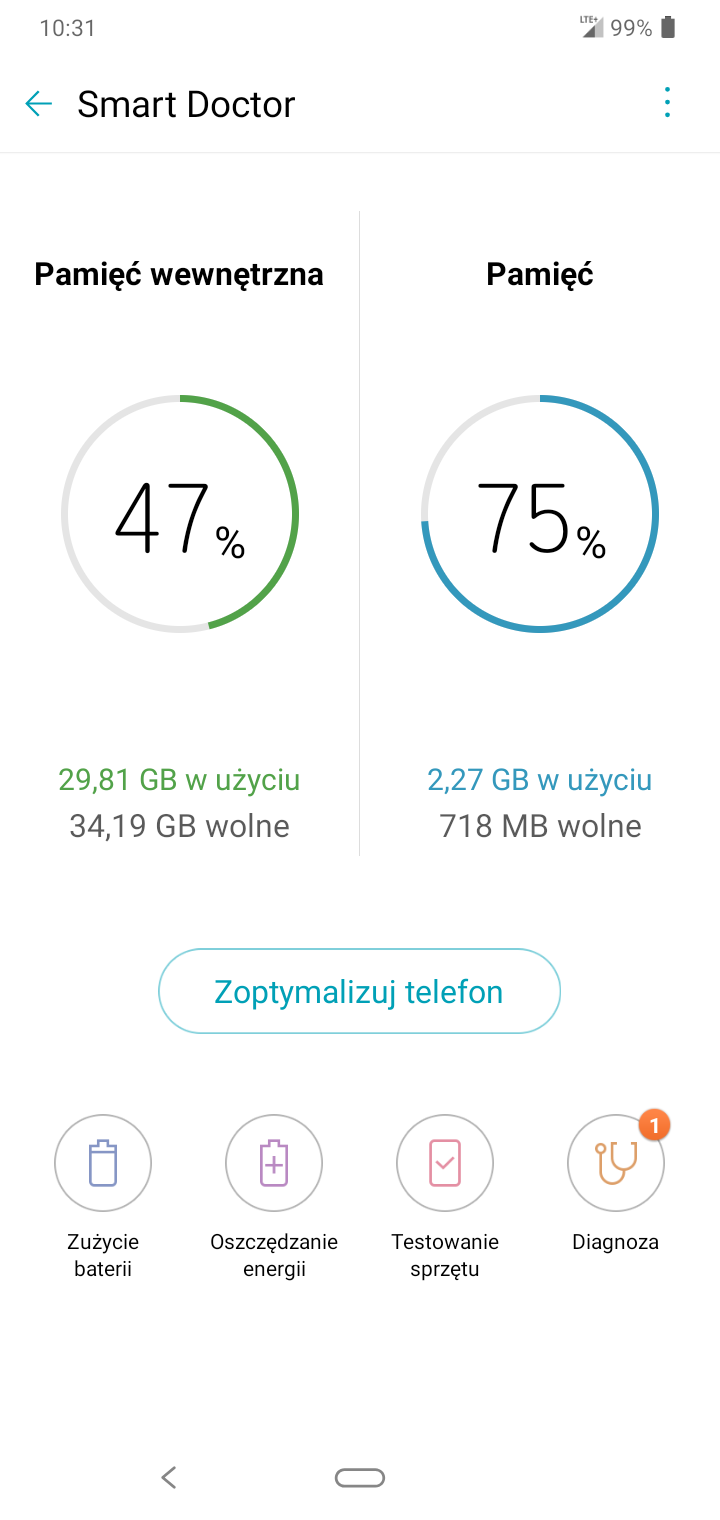Open the three-dot overflow menu
Viewport: 720px width, 1520px height.
pyautogui.click(x=667, y=103)
